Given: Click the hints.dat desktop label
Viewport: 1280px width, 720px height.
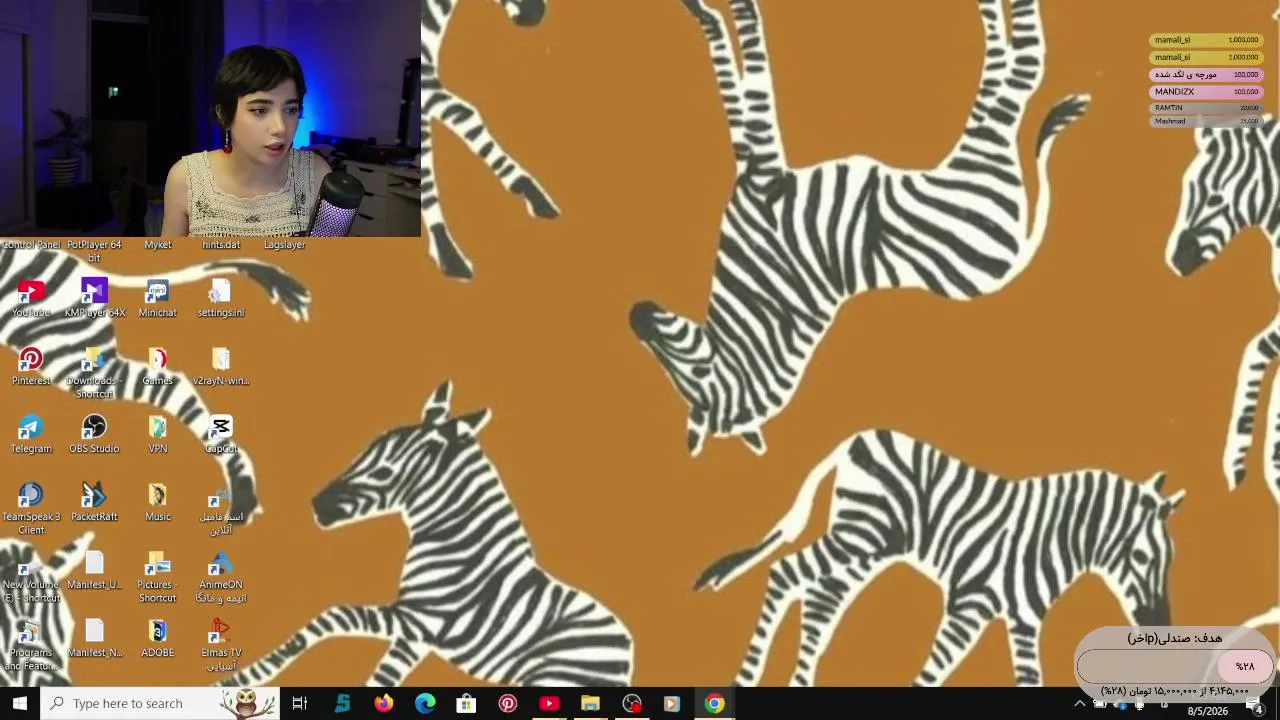Looking at the screenshot, I should click(x=221, y=245).
